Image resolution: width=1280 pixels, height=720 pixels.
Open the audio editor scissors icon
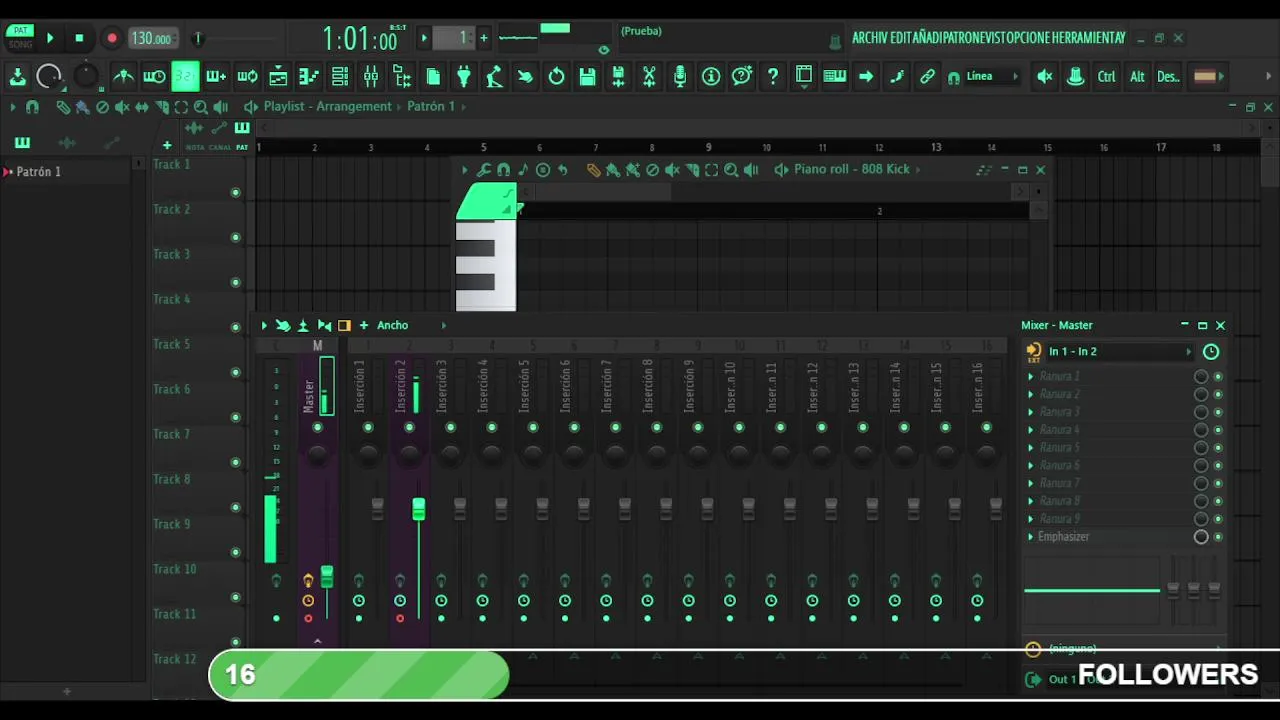tap(649, 76)
